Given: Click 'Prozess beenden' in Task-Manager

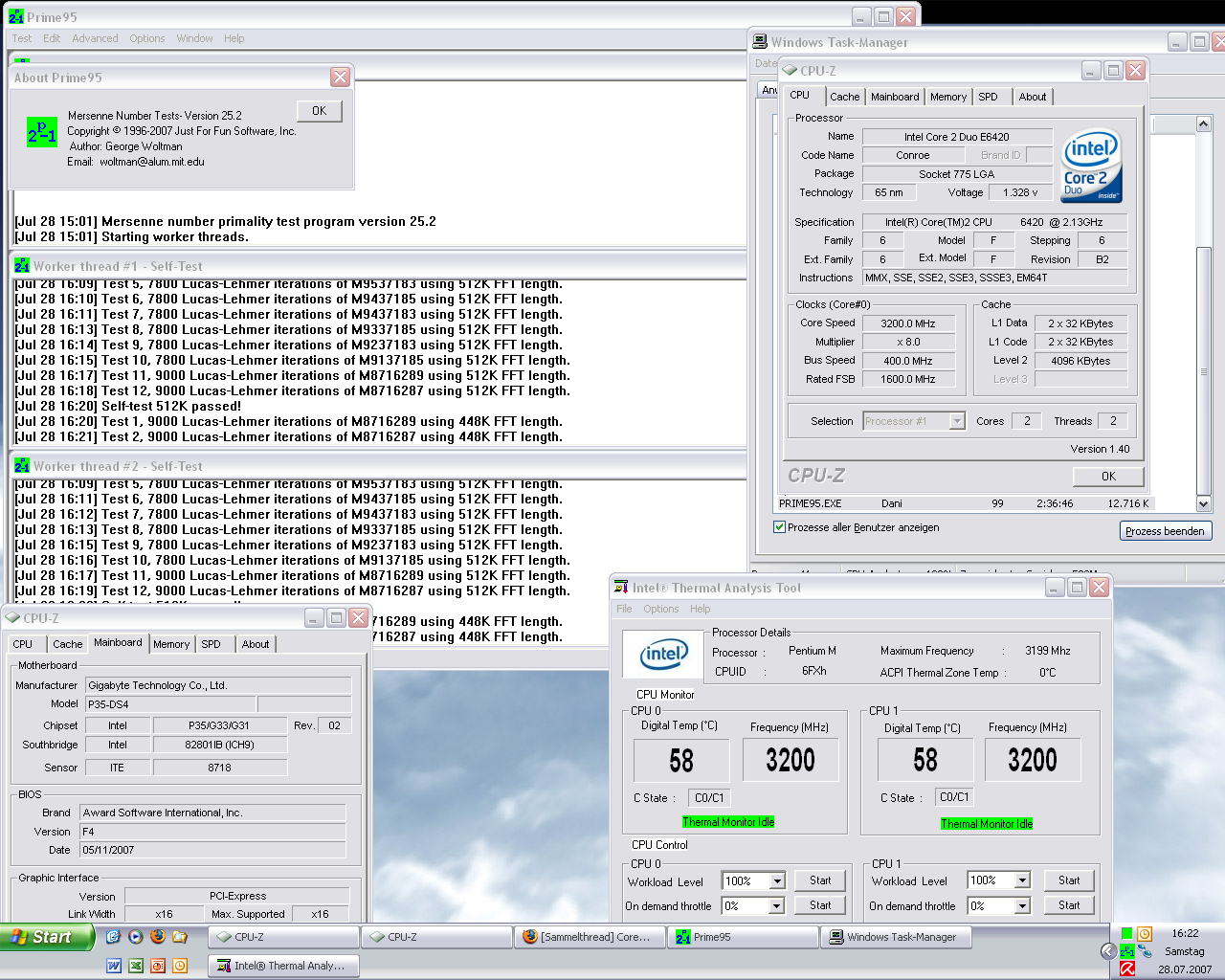Looking at the screenshot, I should pos(1165,531).
